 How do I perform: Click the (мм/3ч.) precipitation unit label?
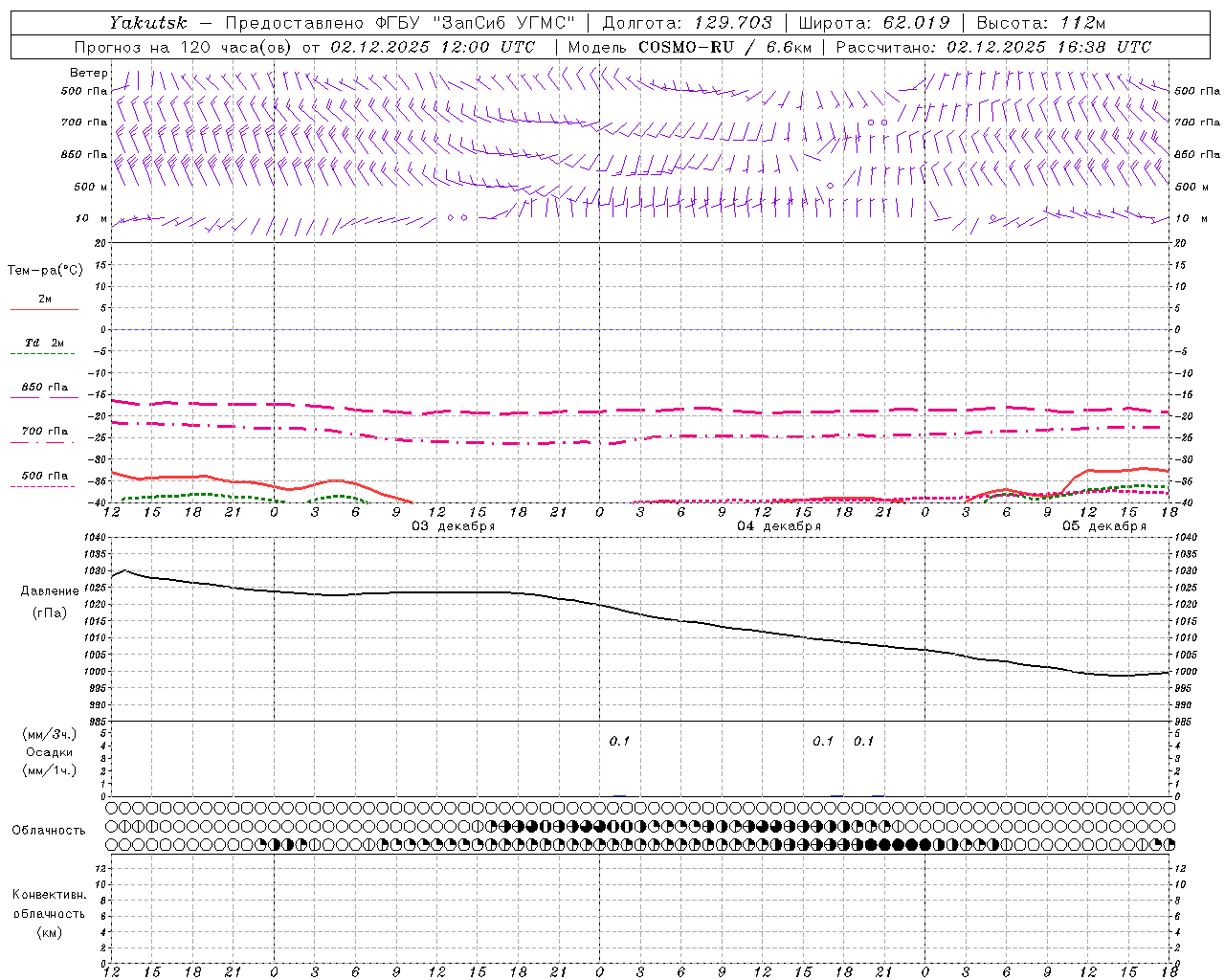coord(49,734)
